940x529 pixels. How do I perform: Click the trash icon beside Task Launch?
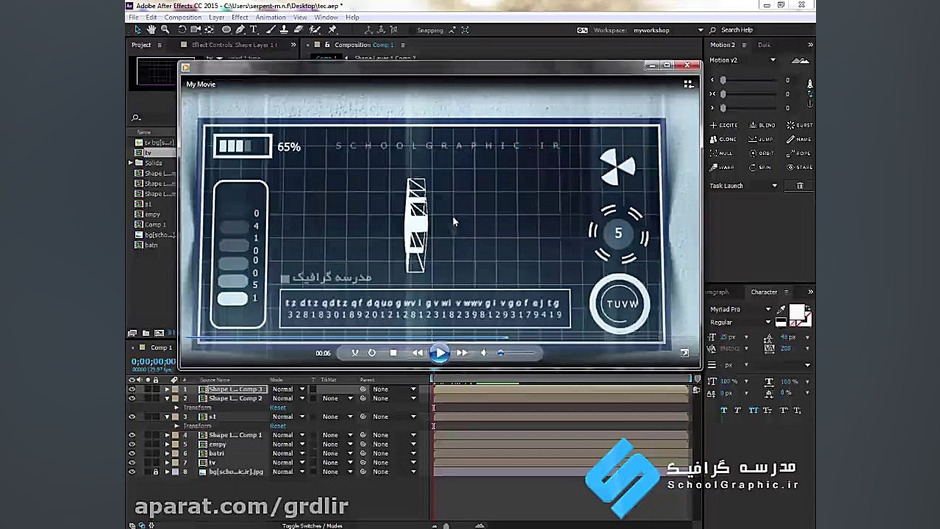(800, 186)
